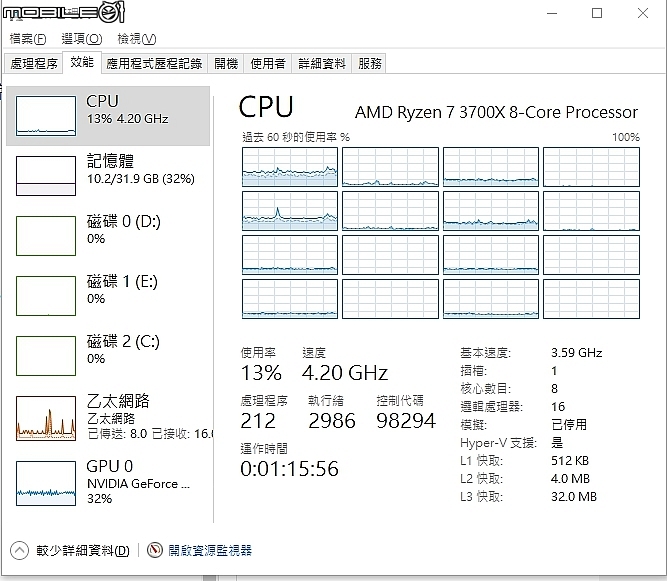Click the 2986 threads count
Screen dimensions: 667x581
pyautogui.click(x=332, y=421)
